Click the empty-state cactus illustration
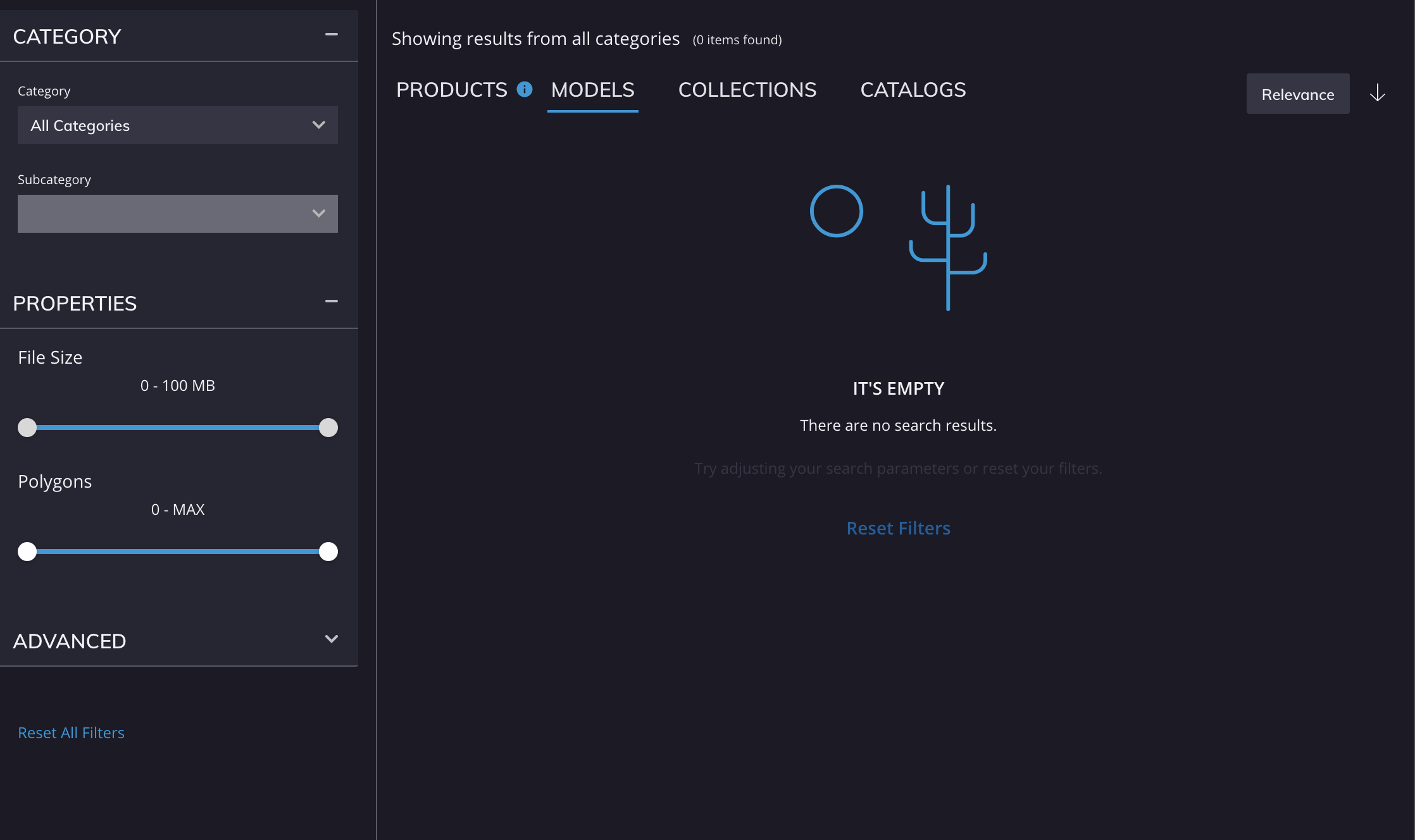The image size is (1415, 840). tap(947, 248)
